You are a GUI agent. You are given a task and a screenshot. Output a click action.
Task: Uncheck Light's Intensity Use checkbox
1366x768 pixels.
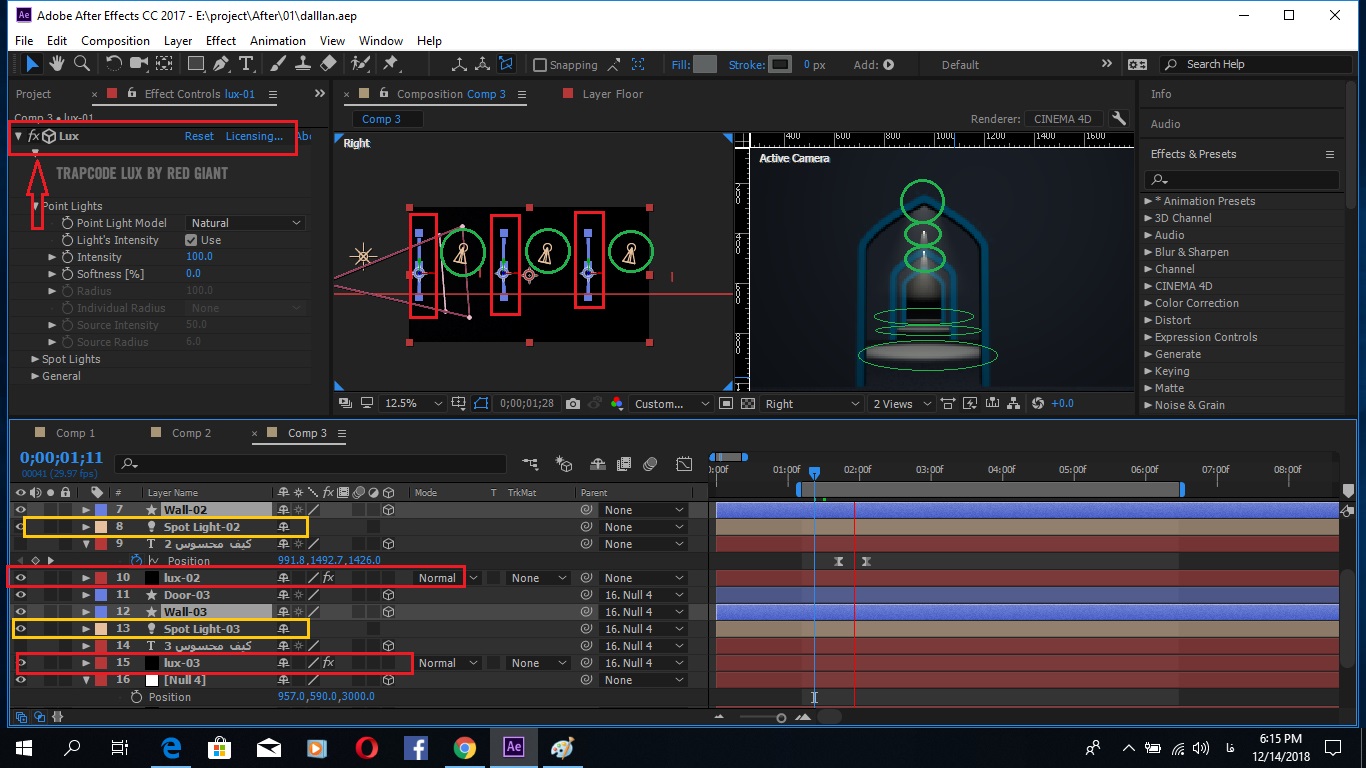(x=191, y=240)
